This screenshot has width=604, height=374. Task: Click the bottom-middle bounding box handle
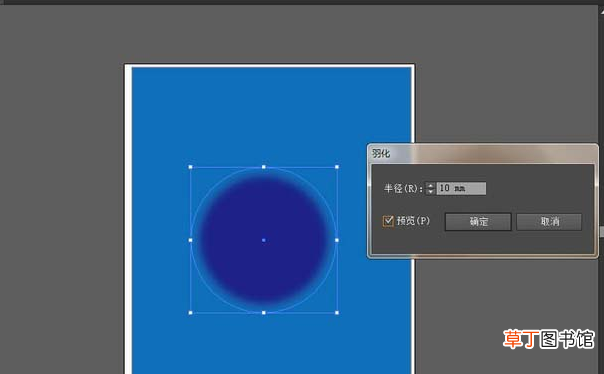pos(264,313)
